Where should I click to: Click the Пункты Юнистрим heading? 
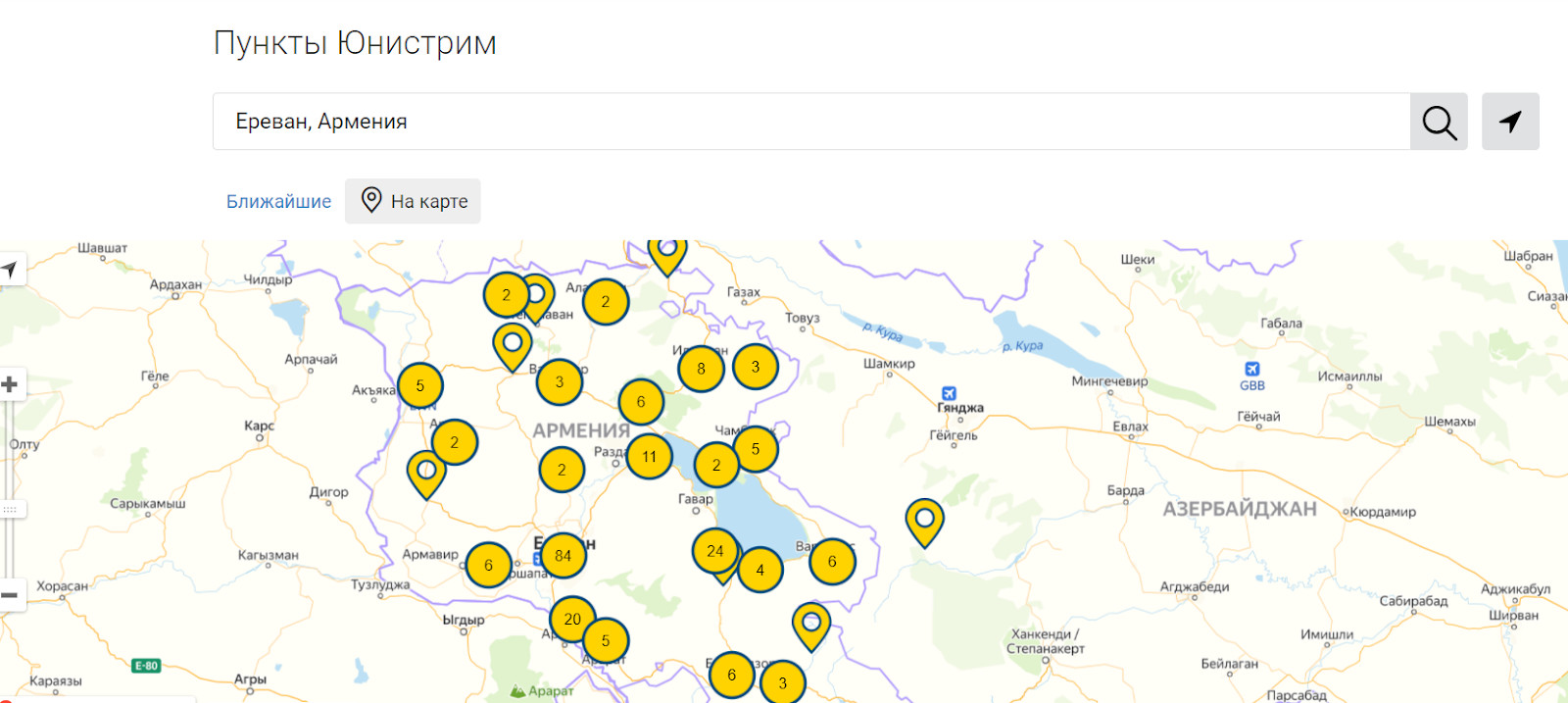(355, 43)
